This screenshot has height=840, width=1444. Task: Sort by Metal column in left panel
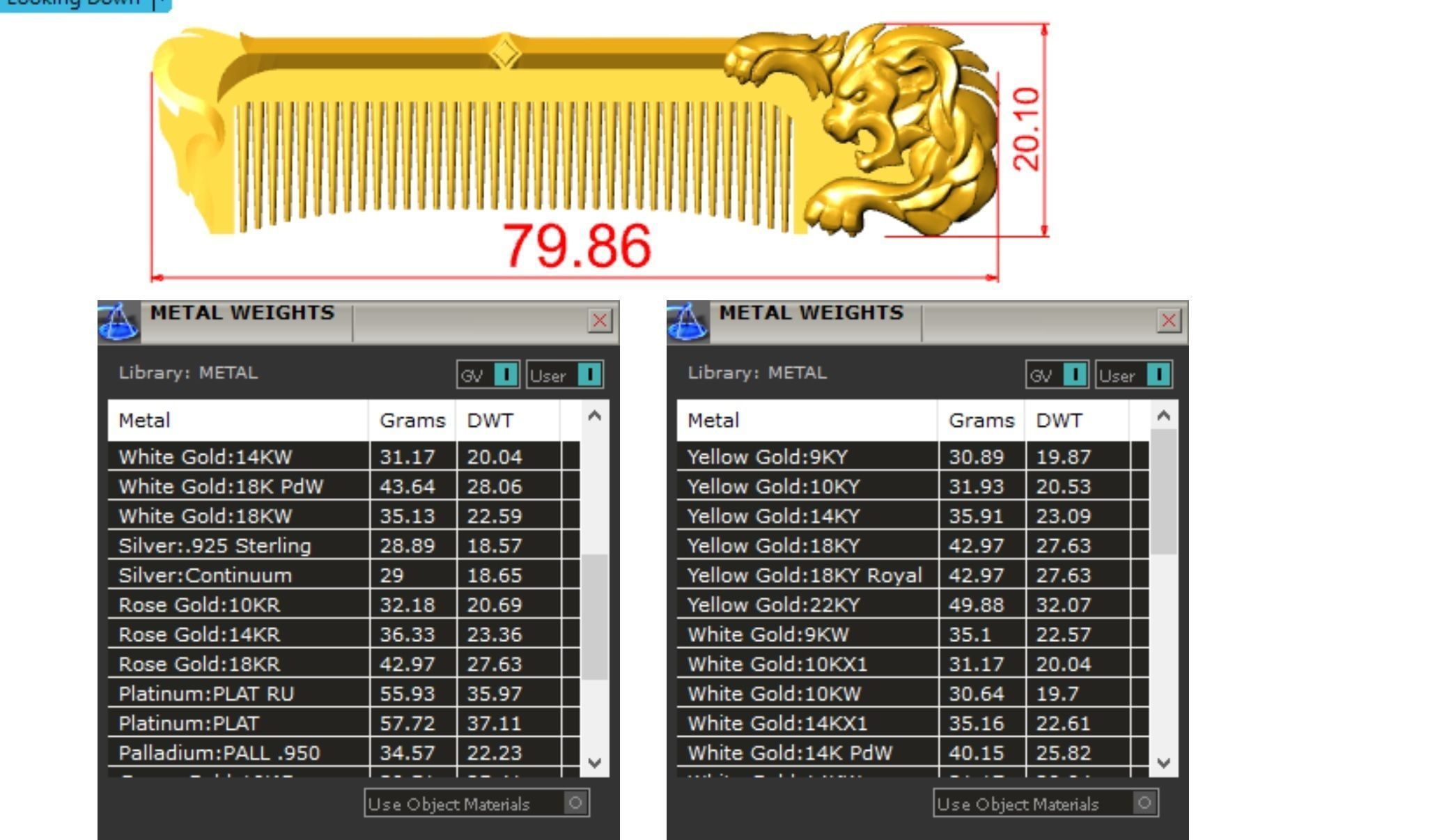[x=238, y=420]
